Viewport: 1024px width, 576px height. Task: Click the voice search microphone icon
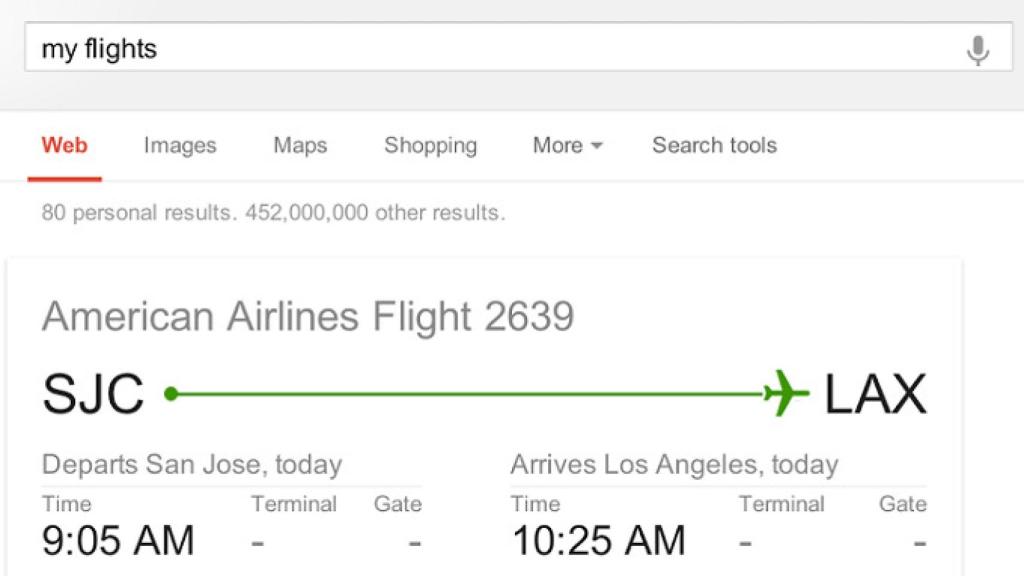tap(978, 48)
